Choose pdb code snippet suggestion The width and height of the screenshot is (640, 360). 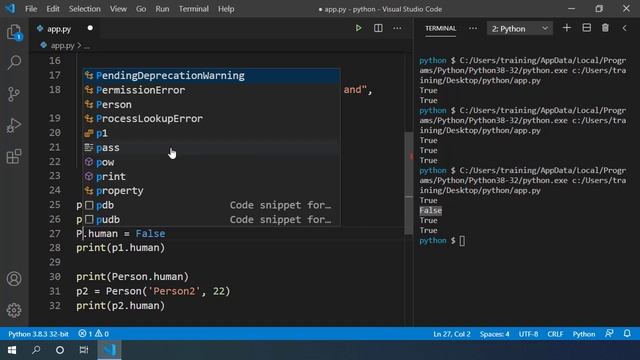point(211,205)
